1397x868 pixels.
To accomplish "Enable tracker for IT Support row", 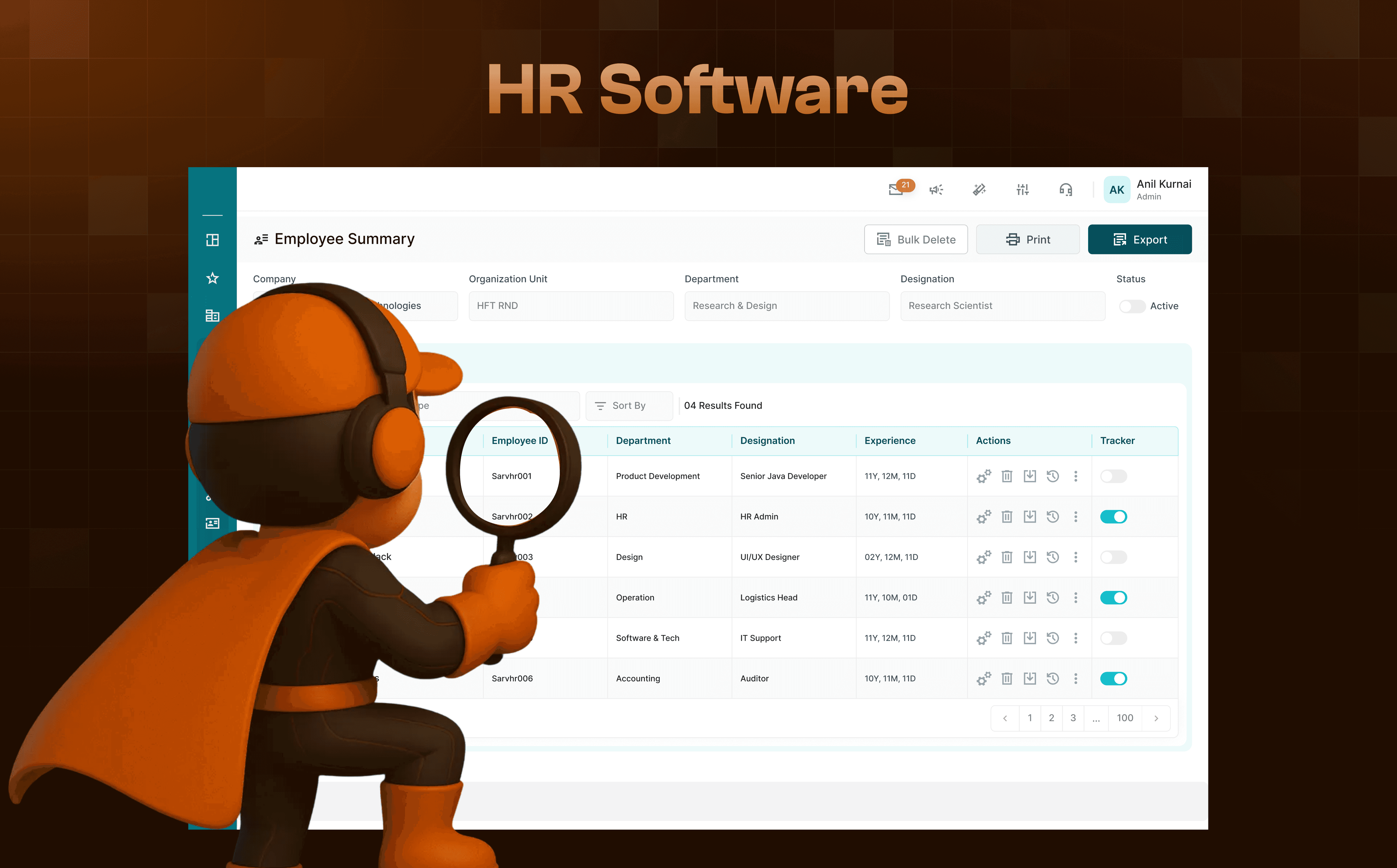I will tap(1113, 638).
